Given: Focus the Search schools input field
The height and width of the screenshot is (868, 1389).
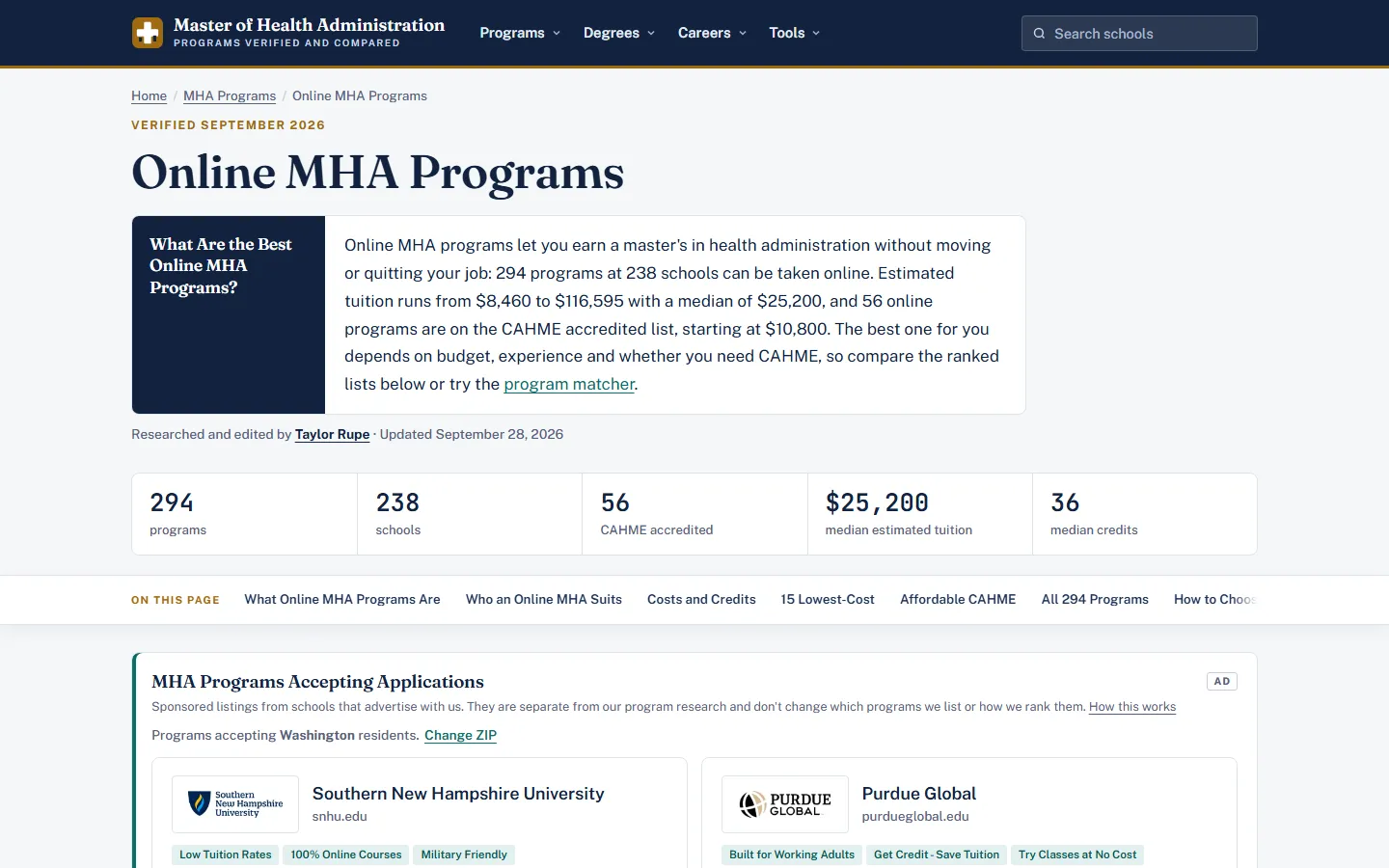Looking at the screenshot, I should (x=1139, y=34).
